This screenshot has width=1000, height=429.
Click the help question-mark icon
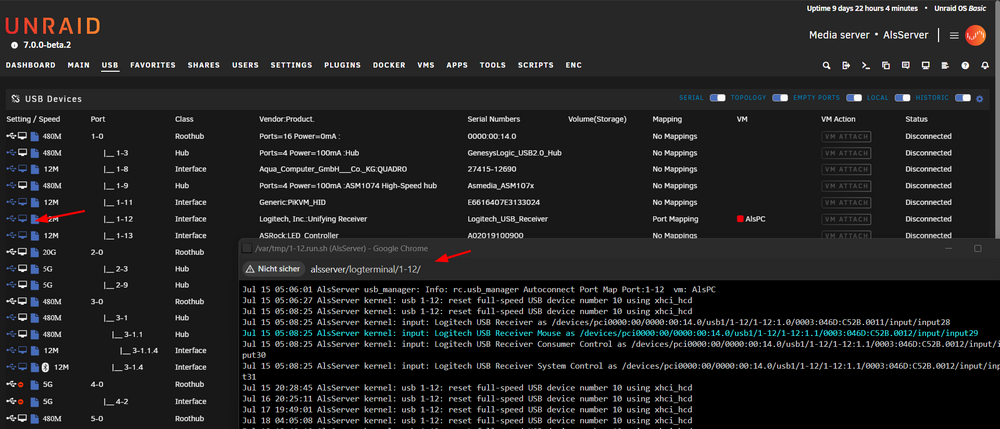[965, 65]
